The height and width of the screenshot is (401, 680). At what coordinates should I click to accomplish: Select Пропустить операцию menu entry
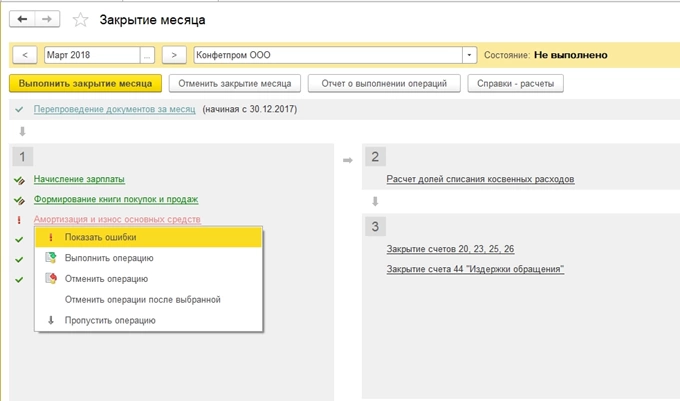[x=149, y=320]
